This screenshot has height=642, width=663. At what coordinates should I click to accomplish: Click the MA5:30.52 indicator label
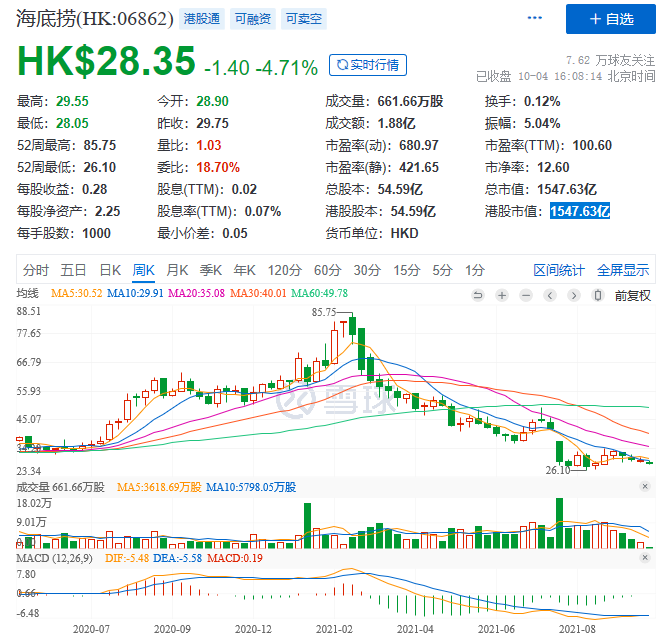(77, 293)
